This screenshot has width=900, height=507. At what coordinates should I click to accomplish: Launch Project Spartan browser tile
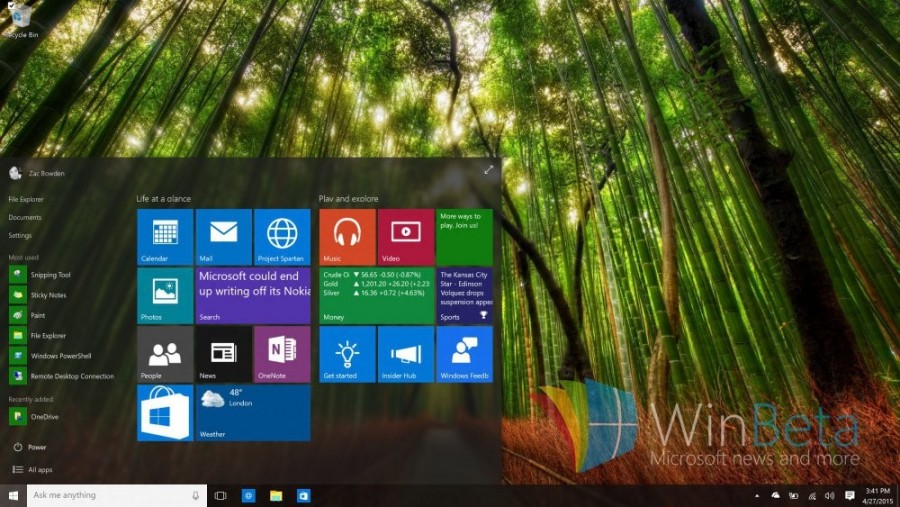(282, 236)
